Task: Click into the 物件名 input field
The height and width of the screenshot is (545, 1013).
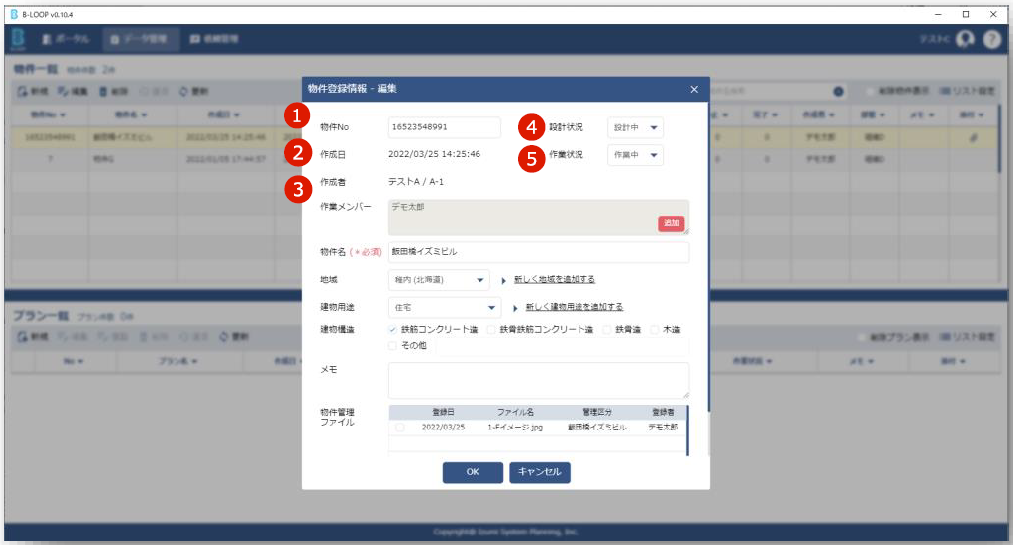Action: tap(538, 252)
